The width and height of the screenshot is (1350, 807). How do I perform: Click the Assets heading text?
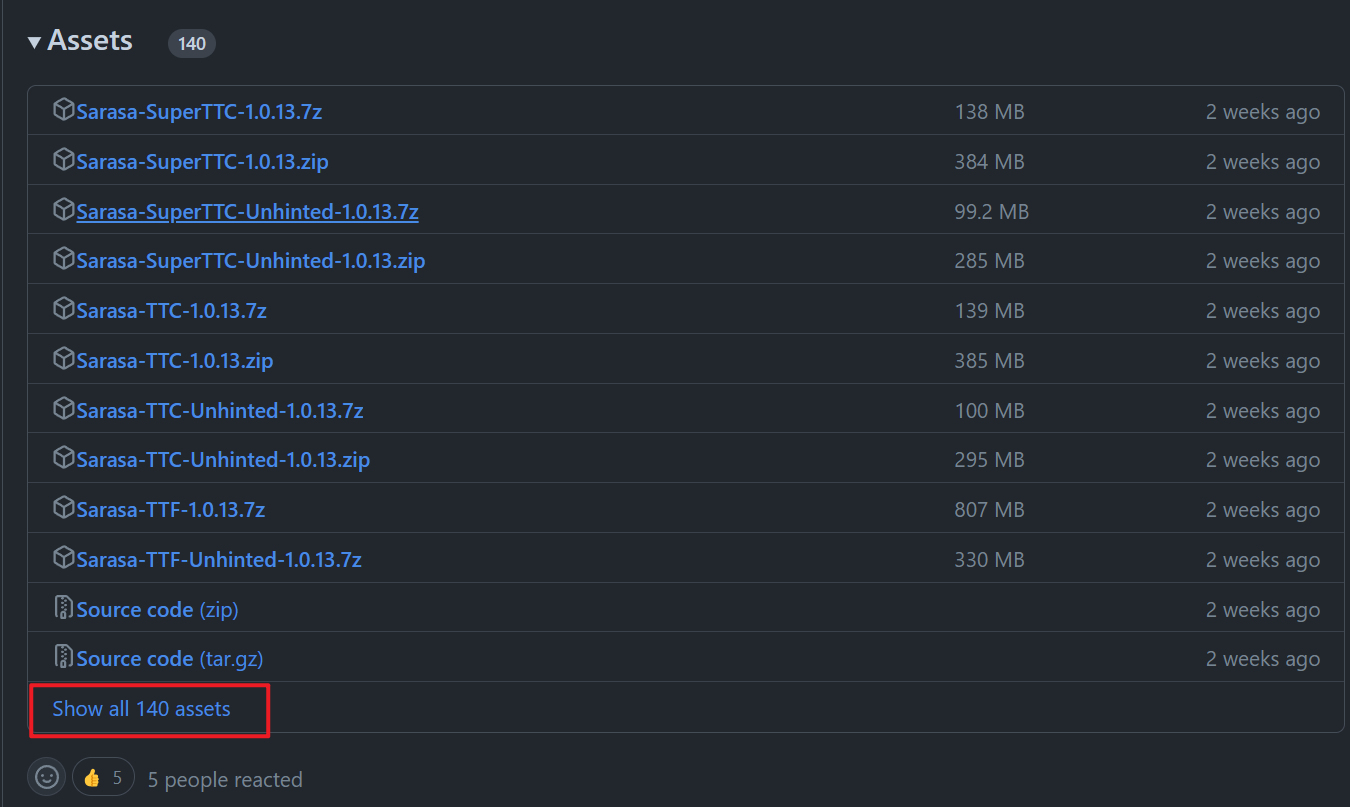tap(90, 41)
